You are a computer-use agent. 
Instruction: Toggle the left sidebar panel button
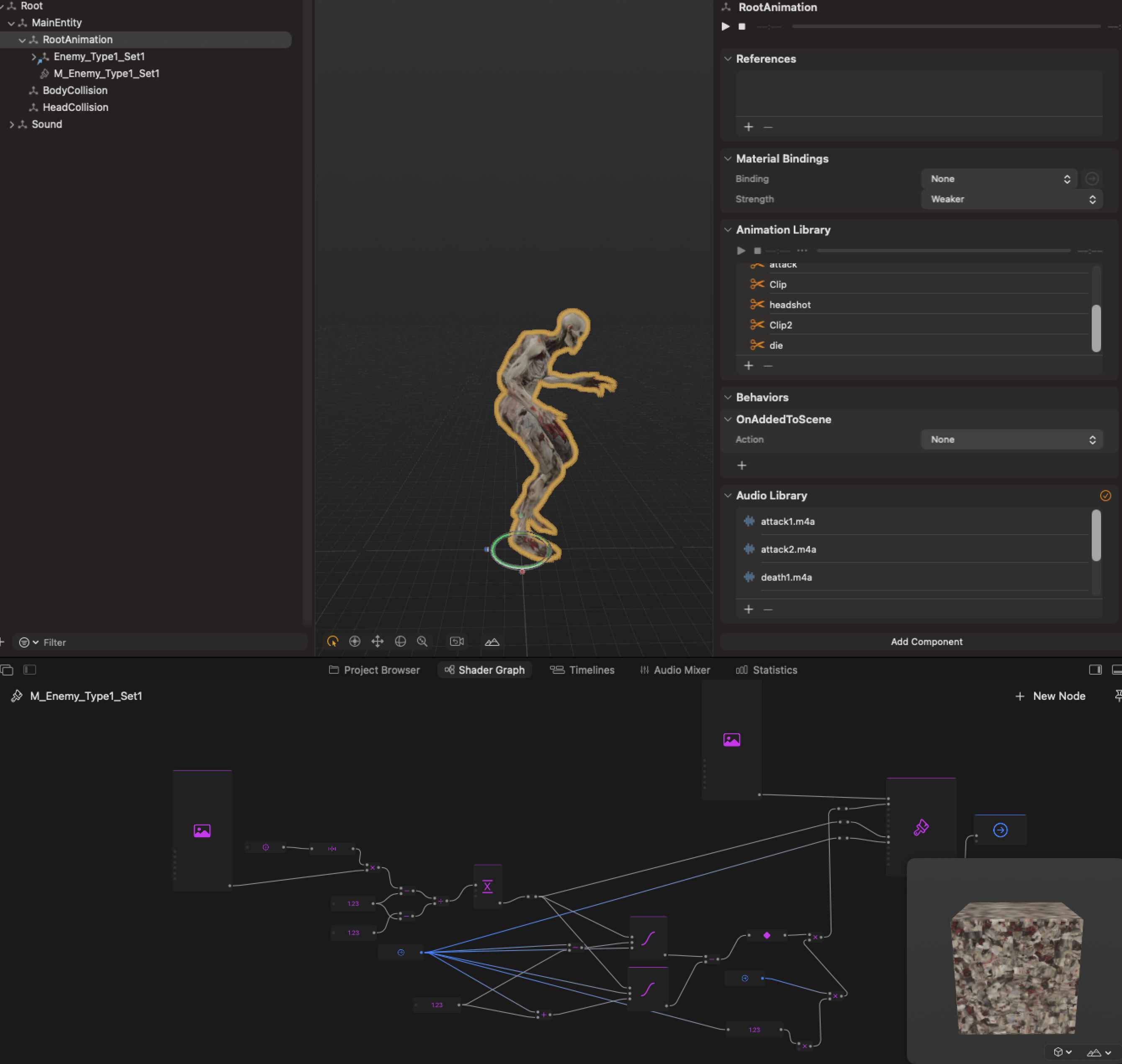coord(30,670)
